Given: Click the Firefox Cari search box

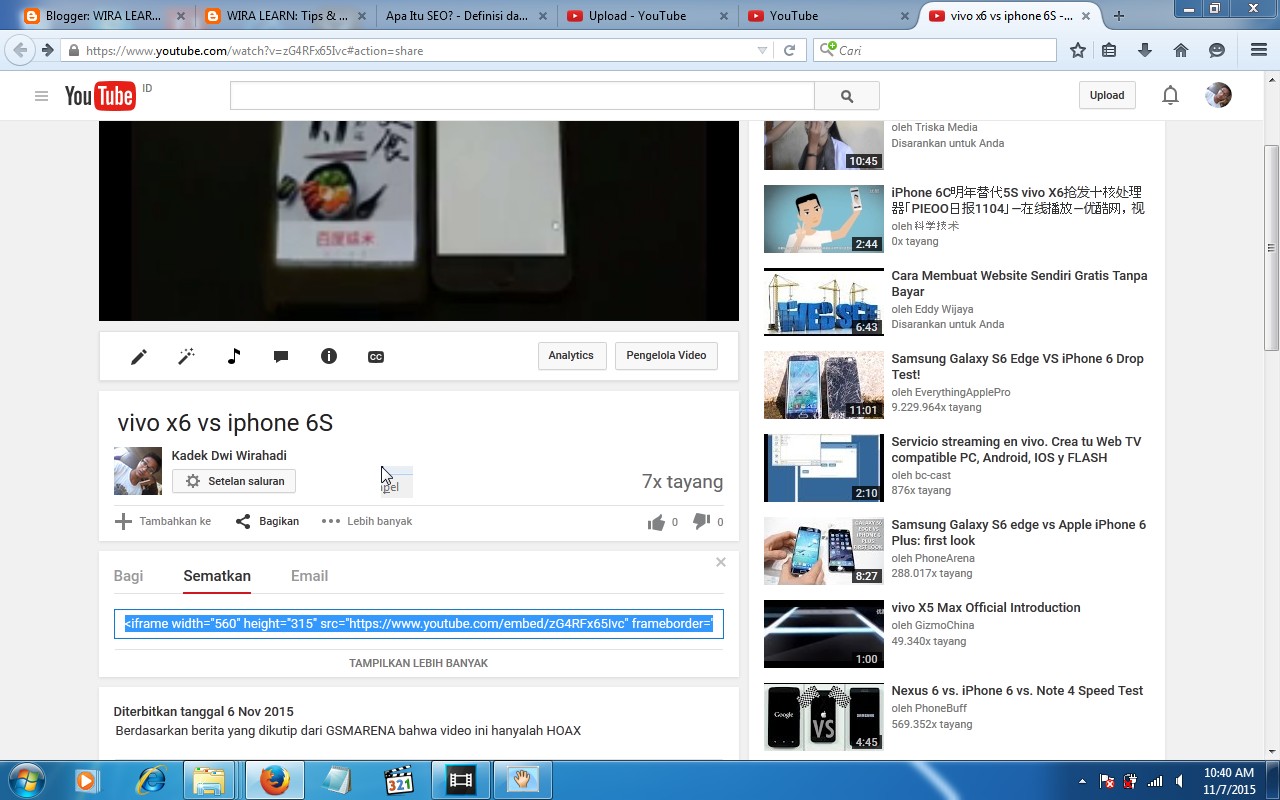Looking at the screenshot, I should [x=935, y=50].
